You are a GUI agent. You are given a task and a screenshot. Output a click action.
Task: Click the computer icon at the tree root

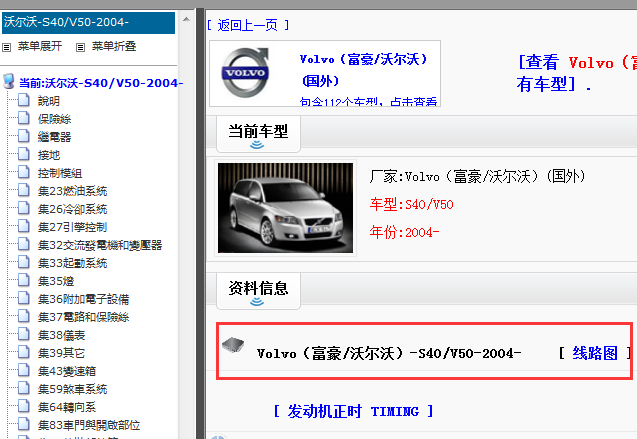pos(9,81)
